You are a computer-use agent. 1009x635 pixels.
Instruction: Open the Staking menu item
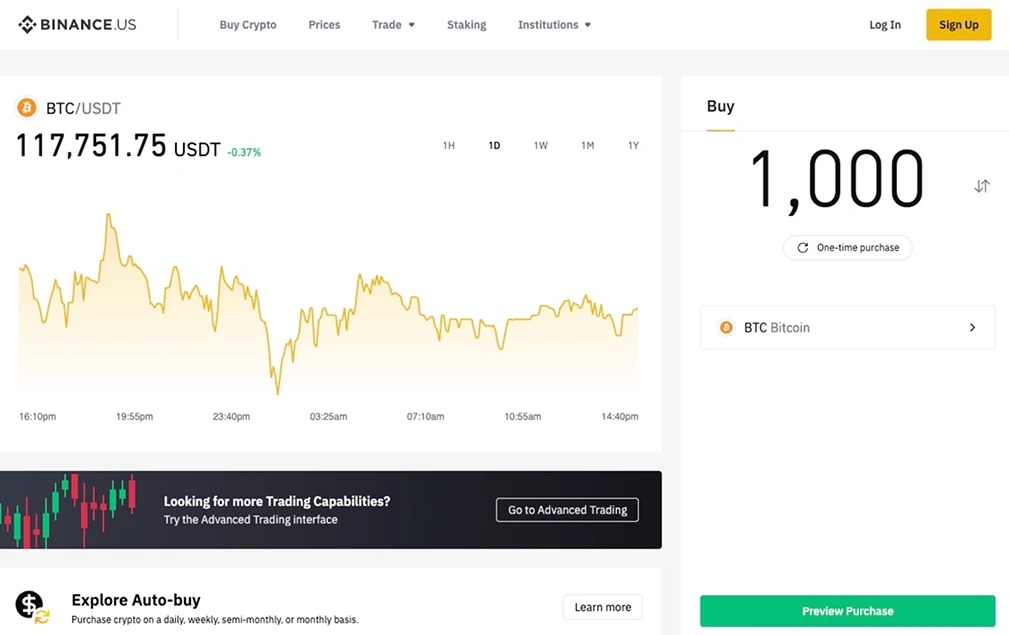coord(466,25)
